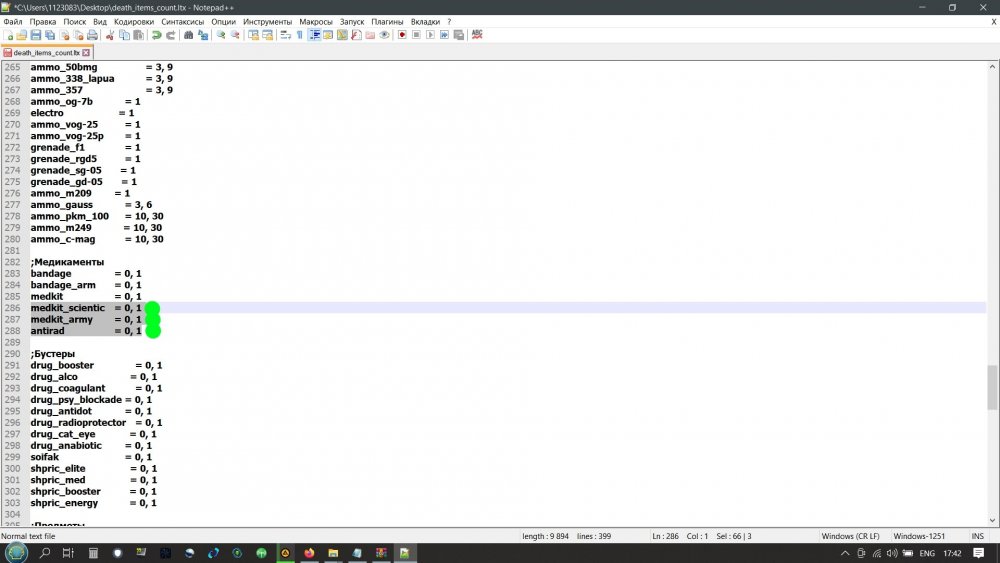This screenshot has height=563, width=1000.
Task: Click the ABC spell check icon
Action: [x=477, y=35]
